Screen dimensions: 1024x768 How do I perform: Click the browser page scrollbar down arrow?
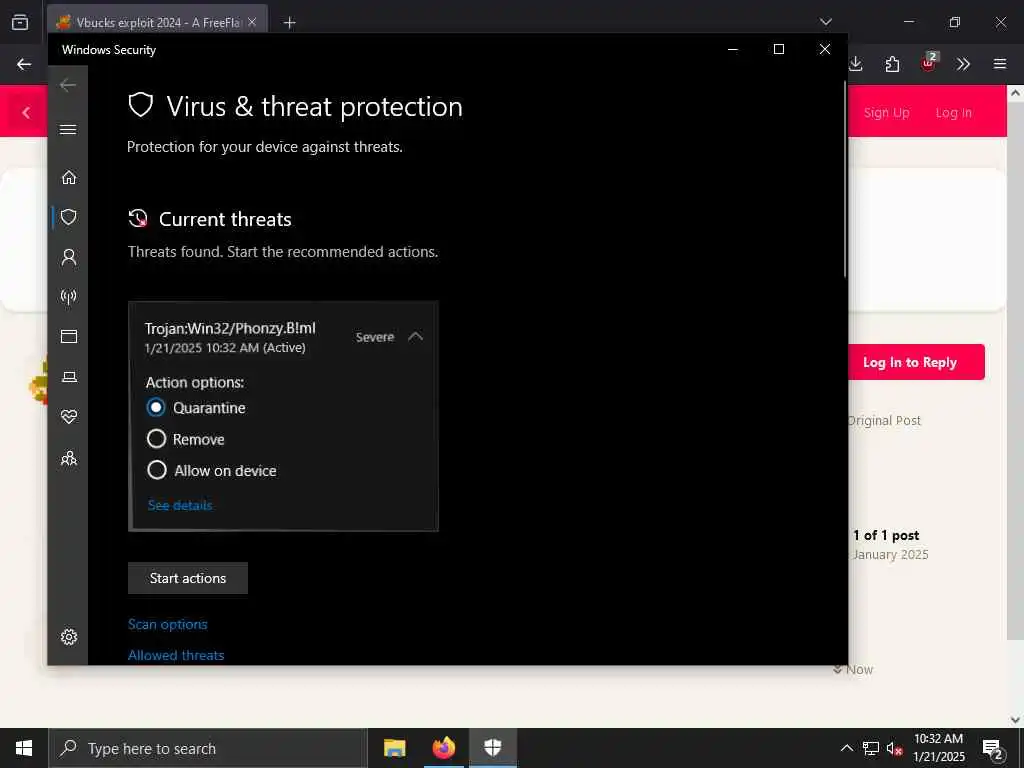1015,720
